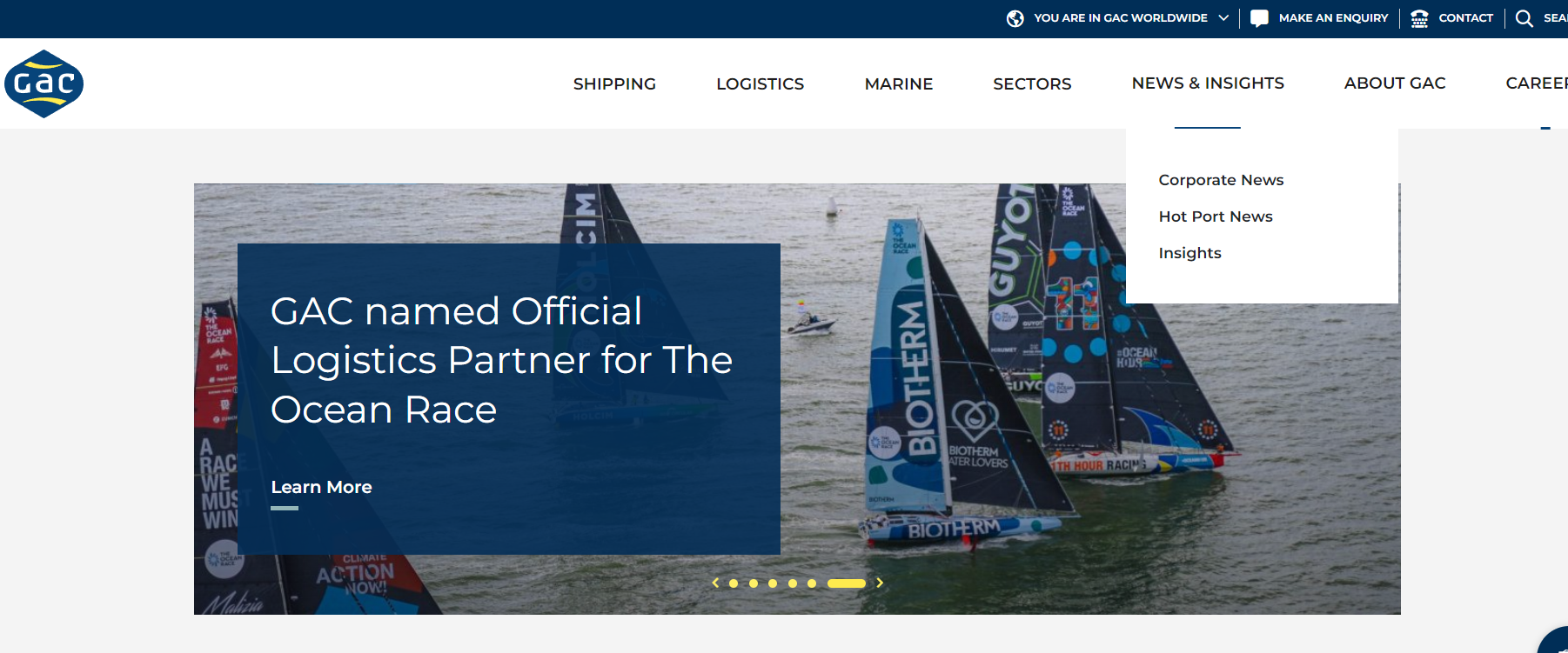The height and width of the screenshot is (653, 1568).
Task: Open the Sectors menu
Action: (x=1032, y=83)
